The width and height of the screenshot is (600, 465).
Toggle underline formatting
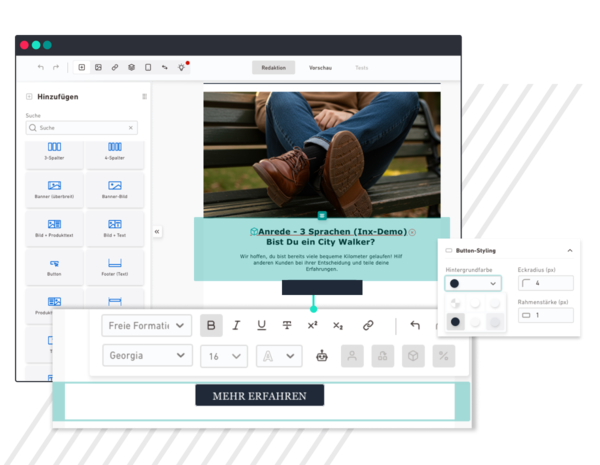tap(262, 326)
